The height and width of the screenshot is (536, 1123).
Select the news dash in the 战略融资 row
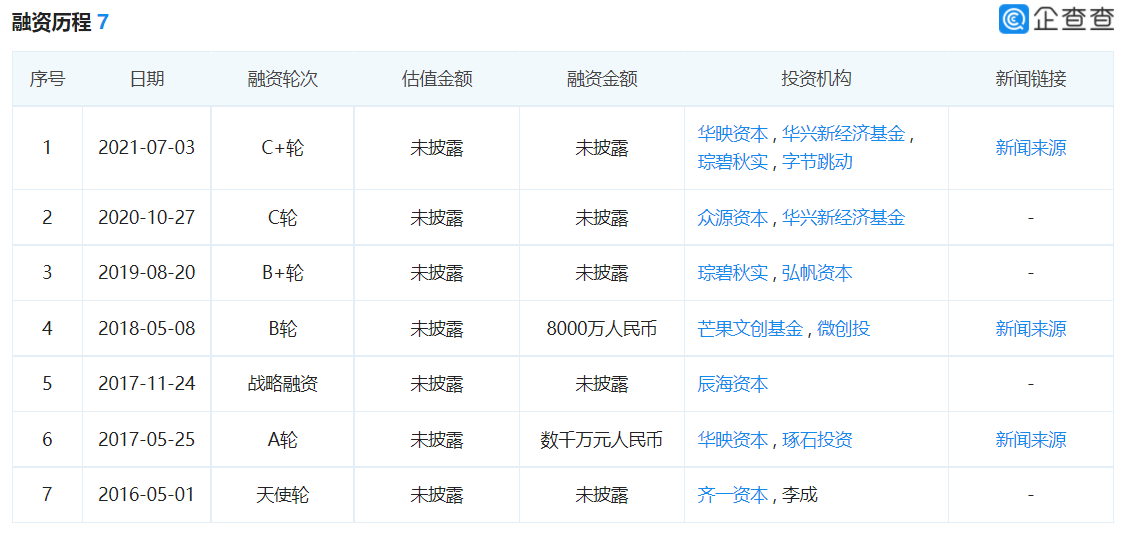point(1031,384)
